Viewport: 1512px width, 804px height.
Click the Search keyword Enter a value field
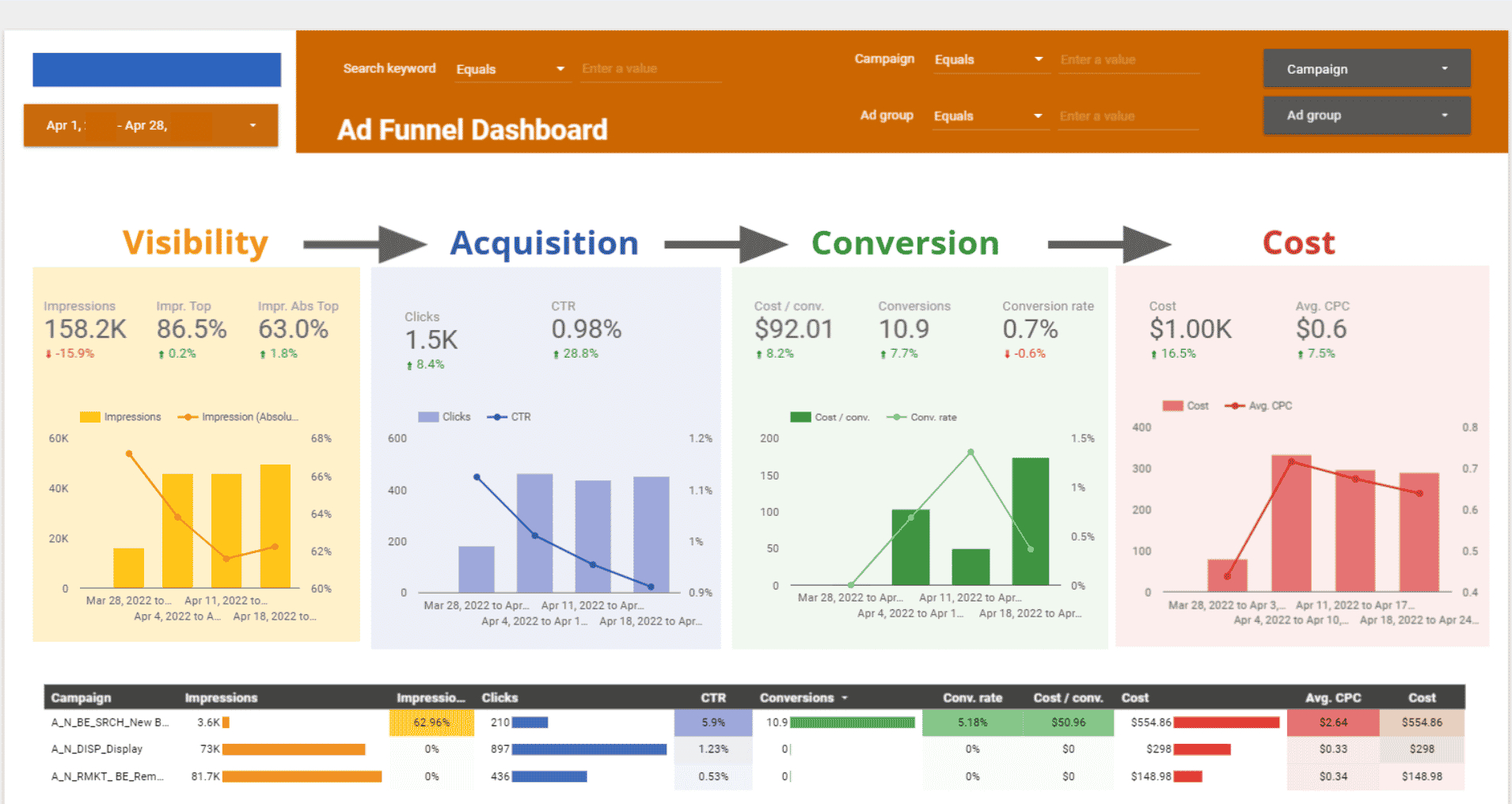(649, 69)
